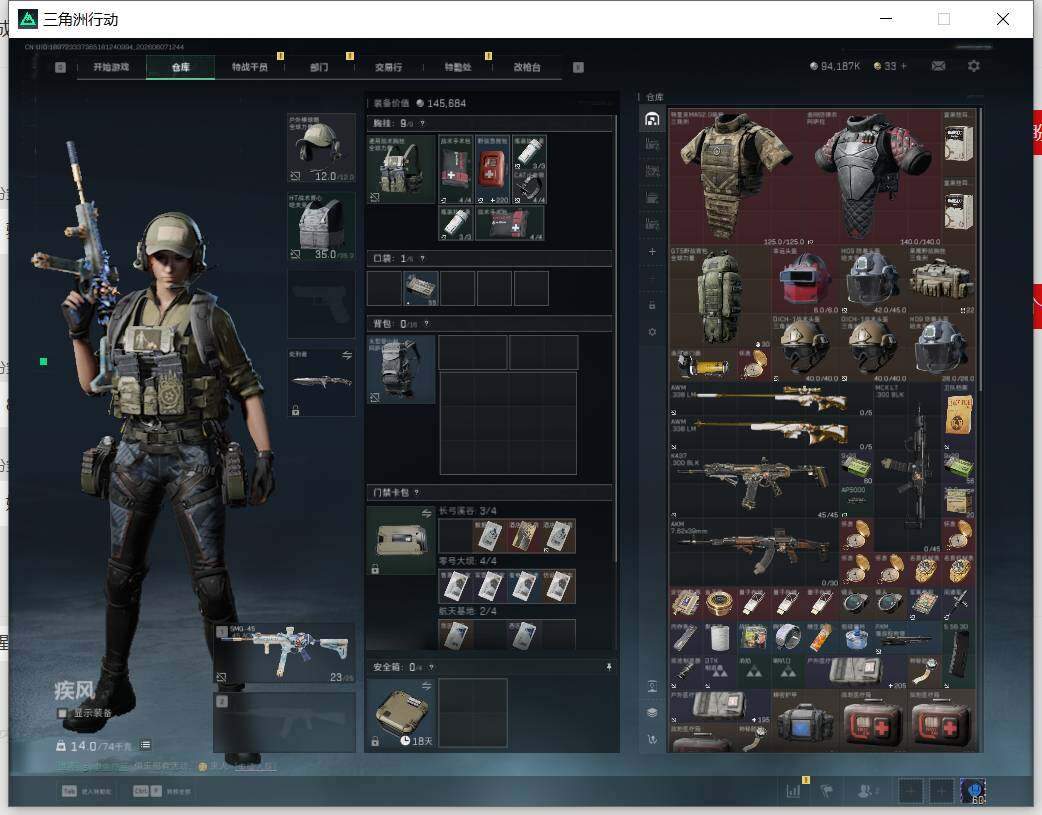The width and height of the screenshot is (1042, 815).
Task: Click the equipment panel scrollbar
Action: pos(617,339)
